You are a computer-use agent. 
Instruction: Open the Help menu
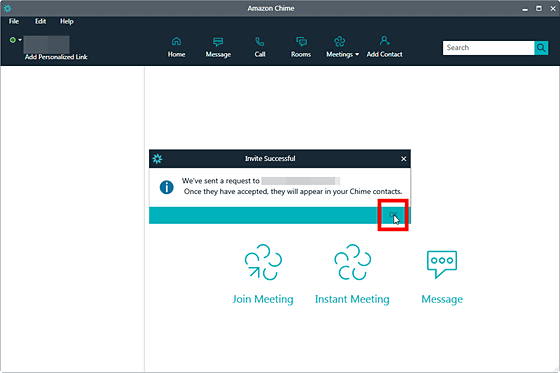pos(67,21)
